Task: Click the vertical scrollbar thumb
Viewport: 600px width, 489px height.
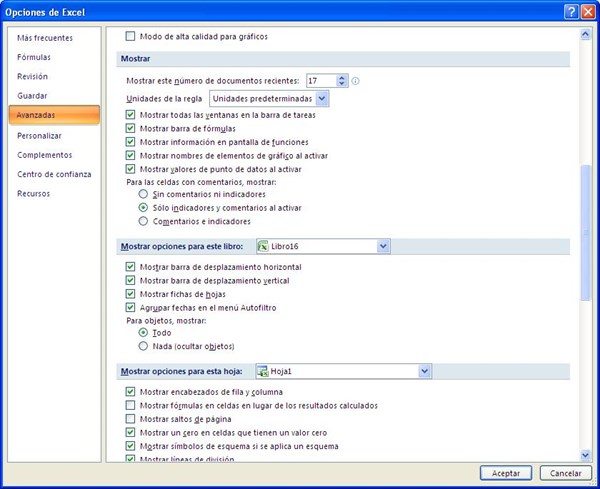Action: 585,233
